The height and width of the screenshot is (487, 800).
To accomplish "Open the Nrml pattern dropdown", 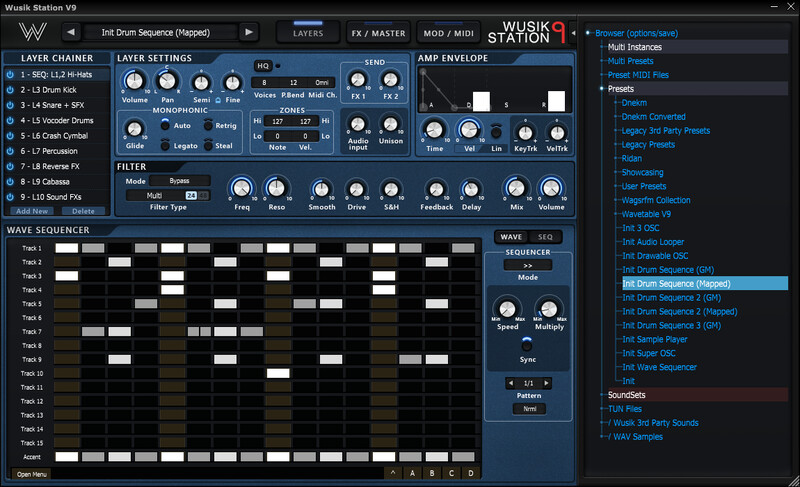I will tap(529, 408).
